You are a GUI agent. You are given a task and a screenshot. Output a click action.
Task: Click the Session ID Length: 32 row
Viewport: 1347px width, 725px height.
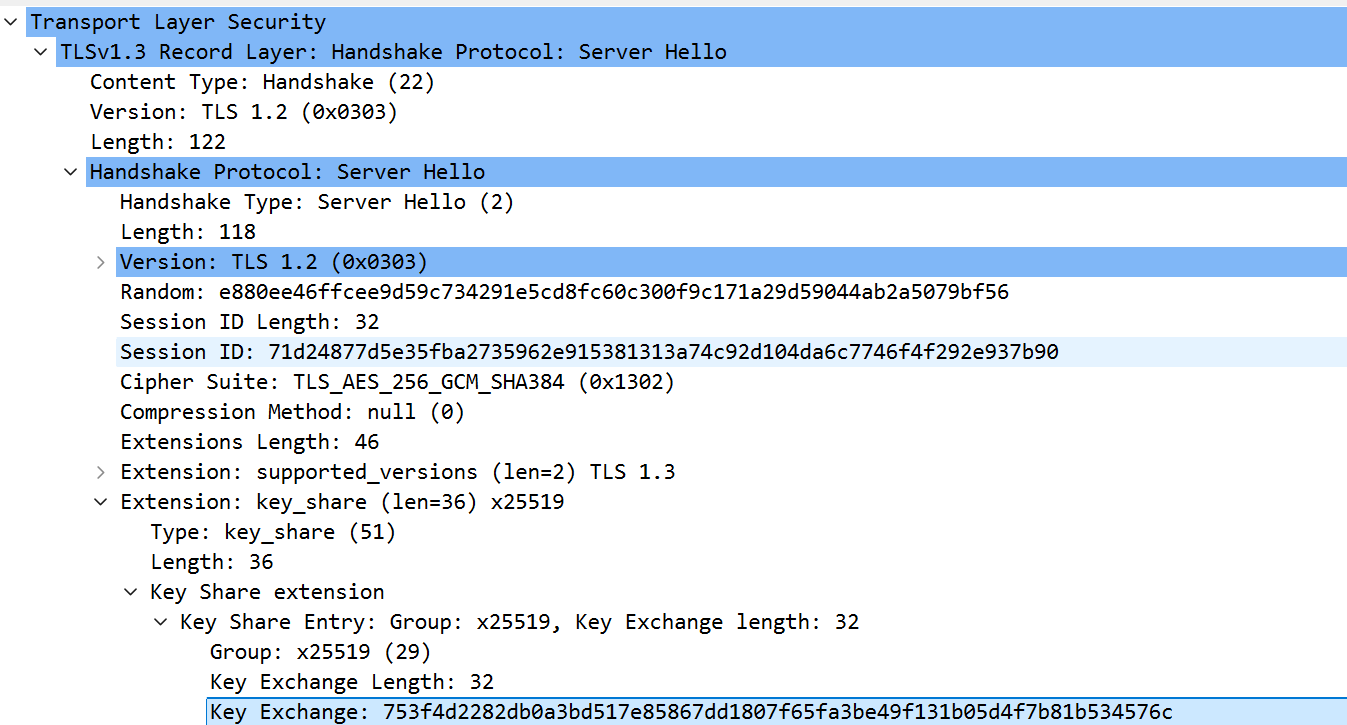point(249,322)
